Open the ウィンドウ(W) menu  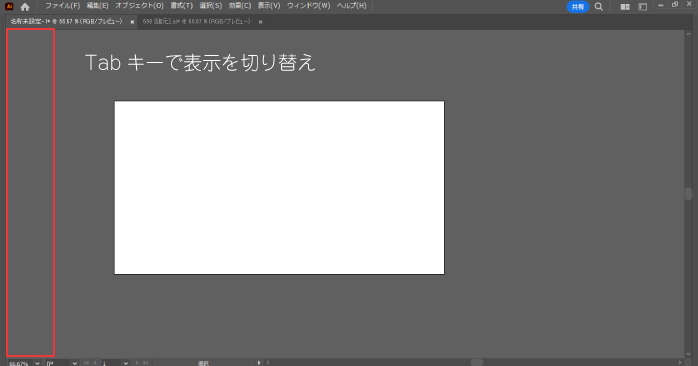click(308, 6)
